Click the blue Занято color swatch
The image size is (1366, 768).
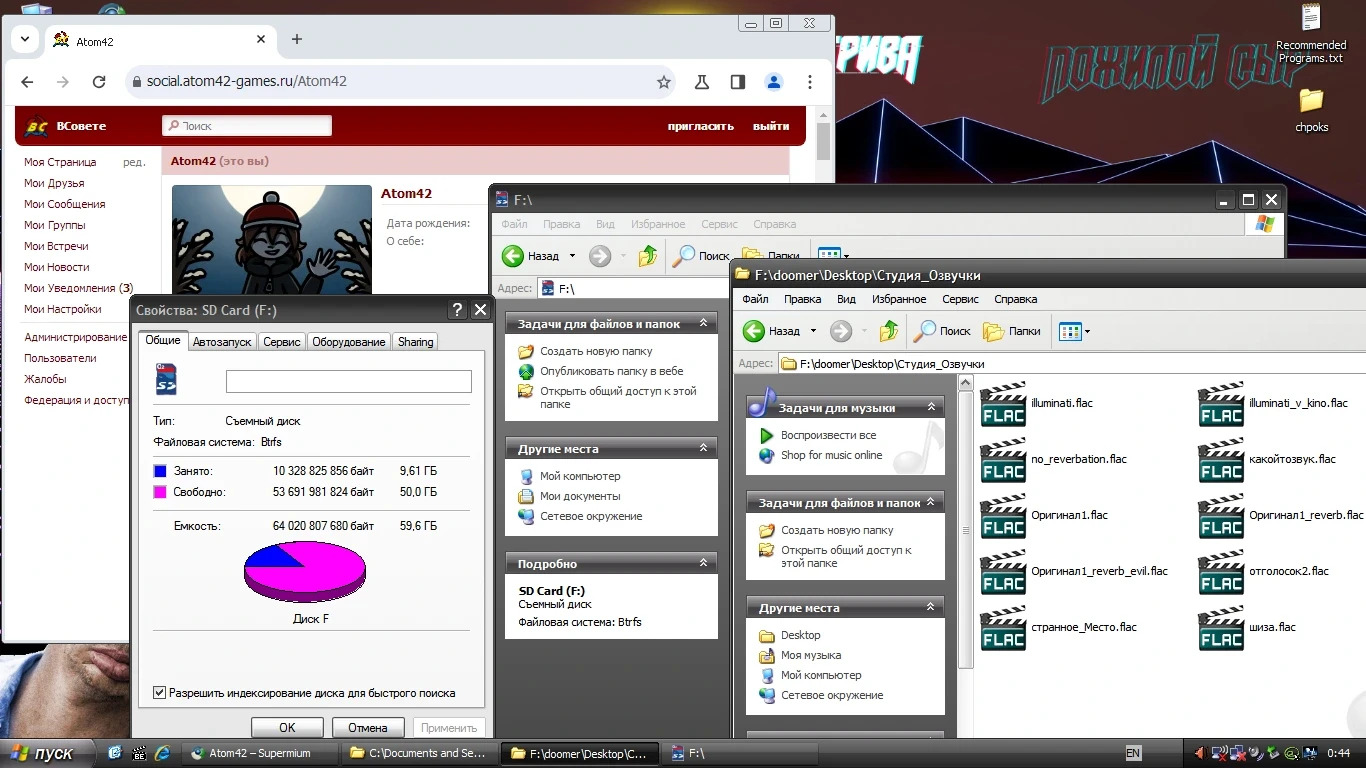point(159,471)
